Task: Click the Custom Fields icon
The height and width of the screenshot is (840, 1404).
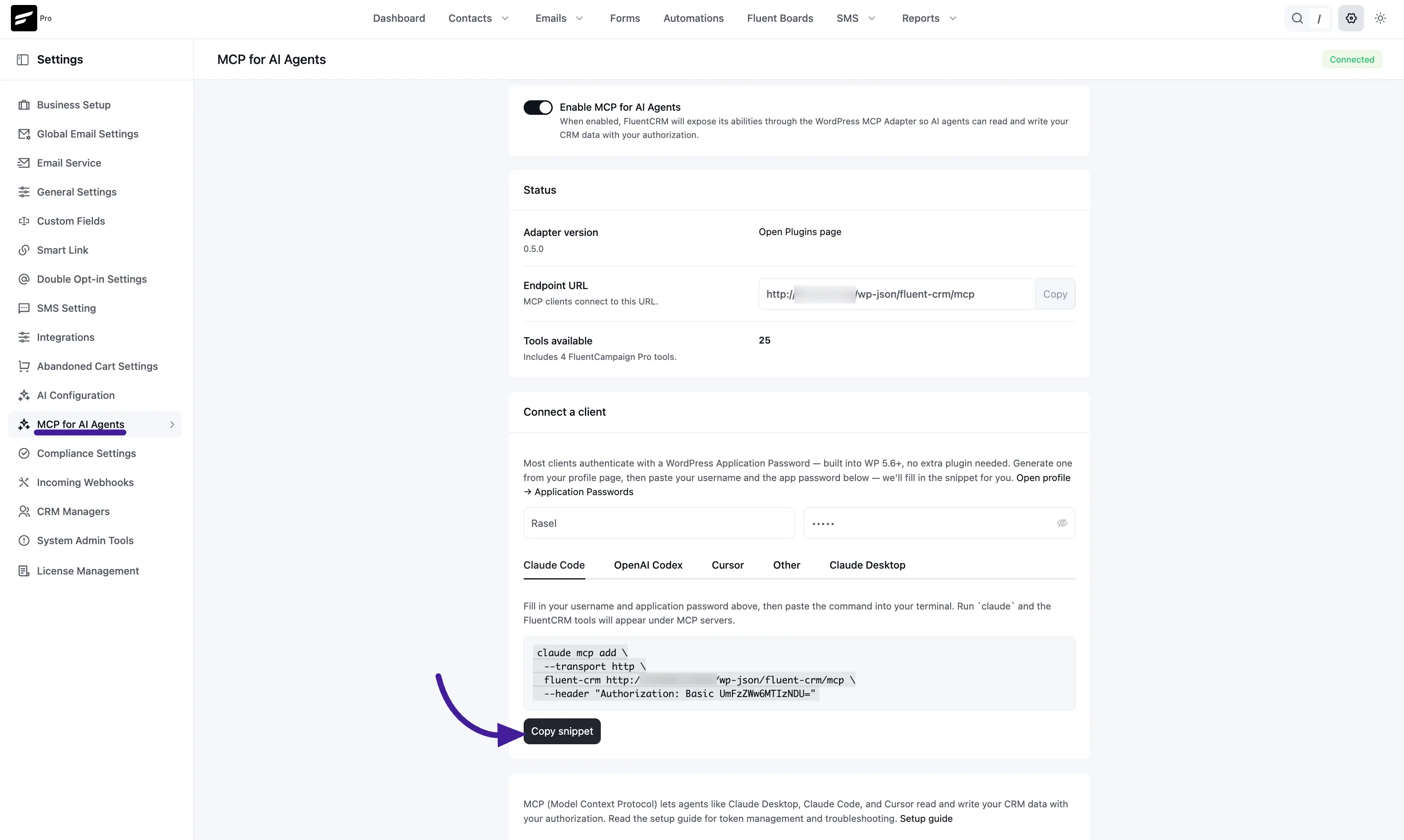Action: click(x=24, y=221)
